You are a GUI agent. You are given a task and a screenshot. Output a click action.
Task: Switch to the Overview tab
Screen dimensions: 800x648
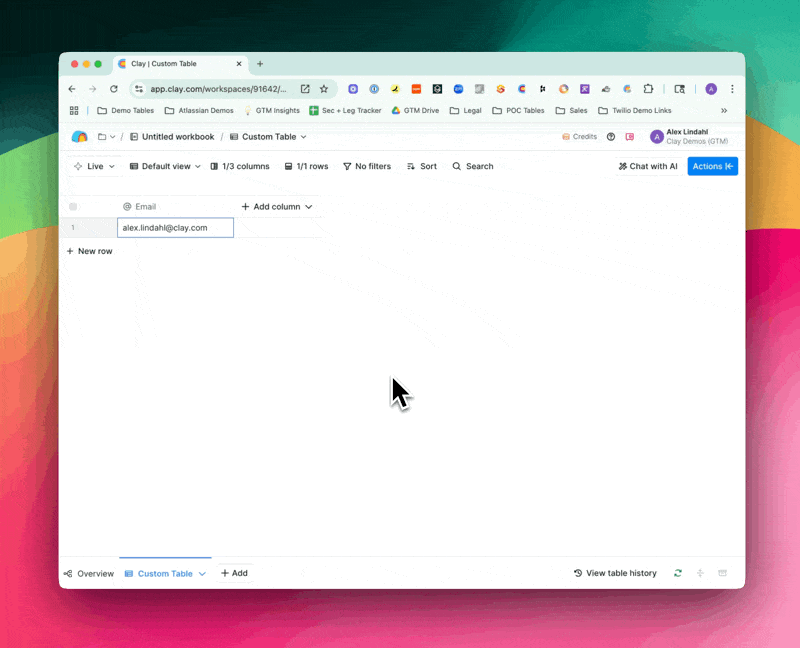pyautogui.click(x=89, y=574)
